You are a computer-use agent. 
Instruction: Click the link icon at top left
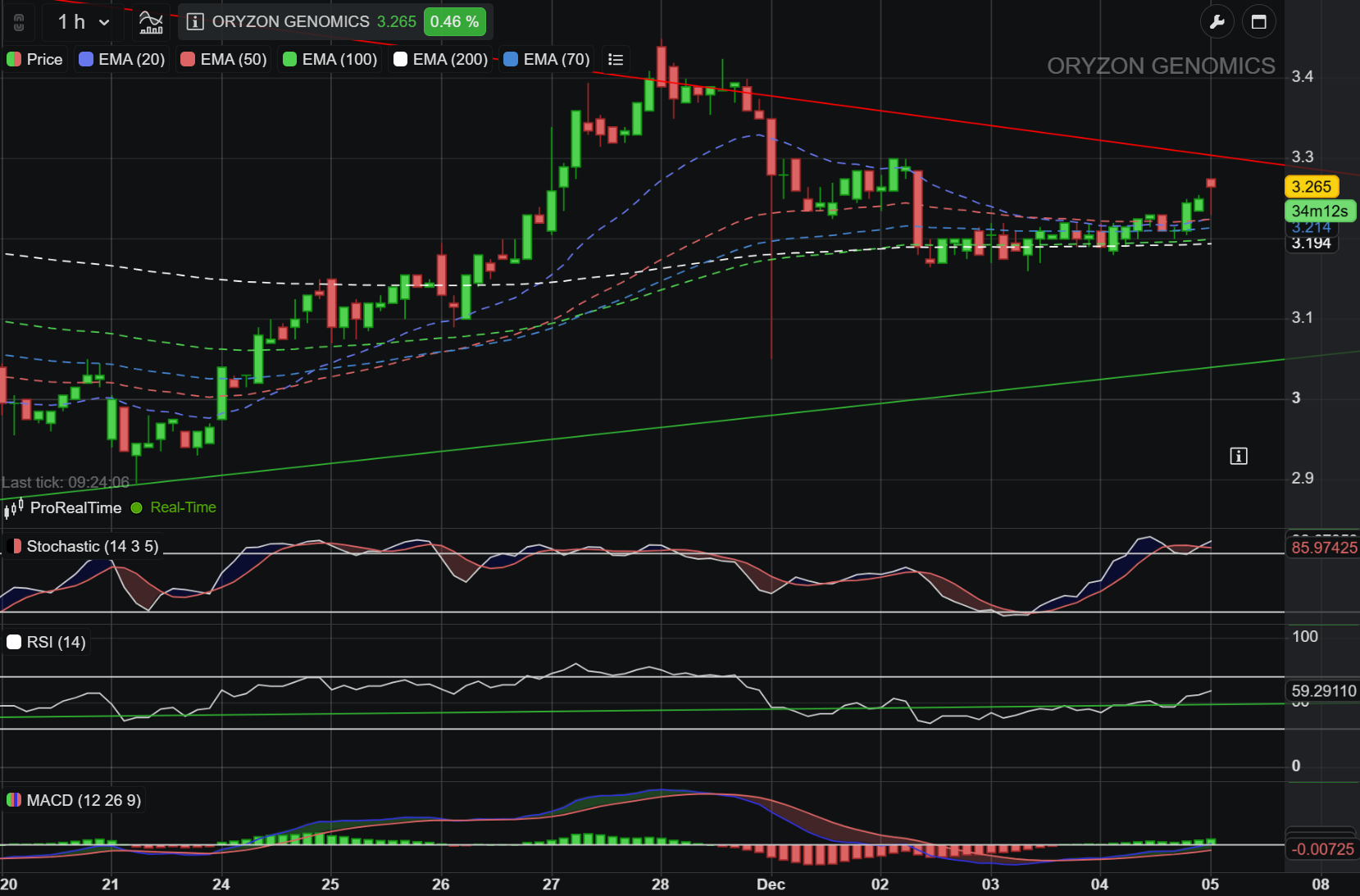pos(19,22)
